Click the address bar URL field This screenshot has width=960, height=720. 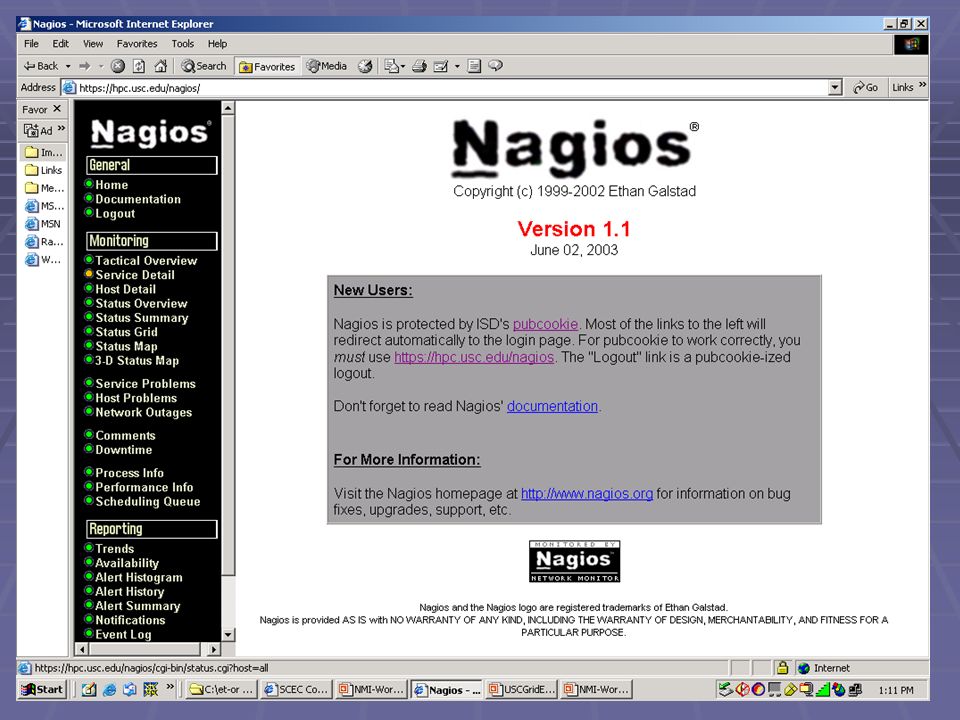click(x=450, y=88)
